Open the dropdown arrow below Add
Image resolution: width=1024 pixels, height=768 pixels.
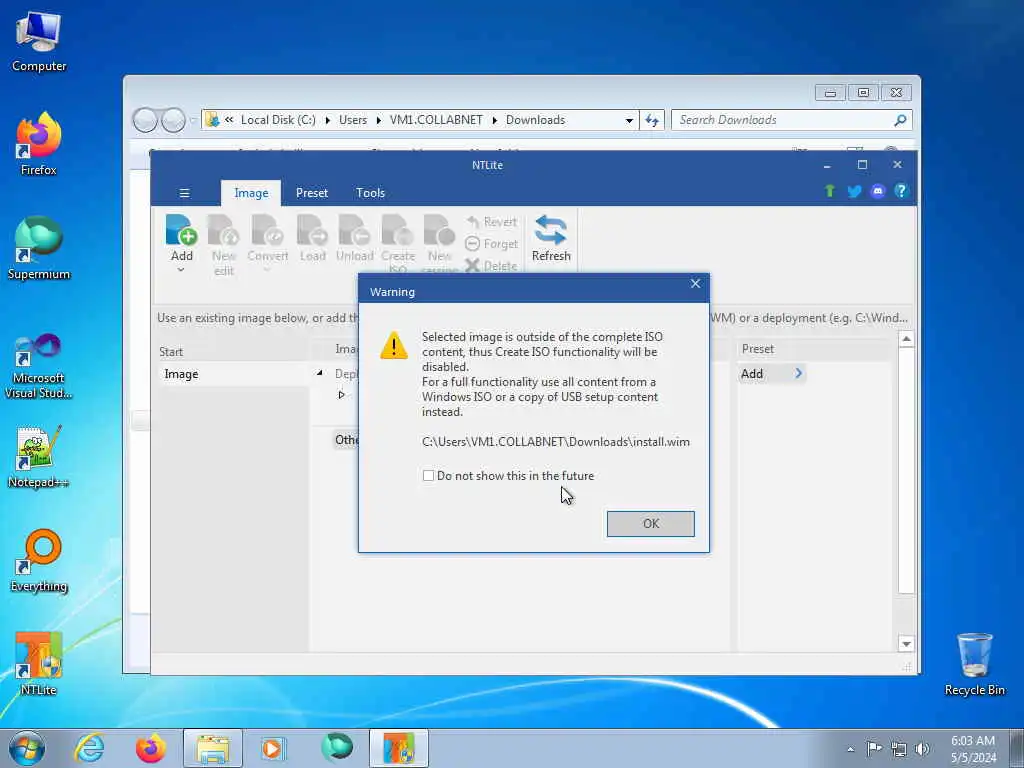point(181,270)
